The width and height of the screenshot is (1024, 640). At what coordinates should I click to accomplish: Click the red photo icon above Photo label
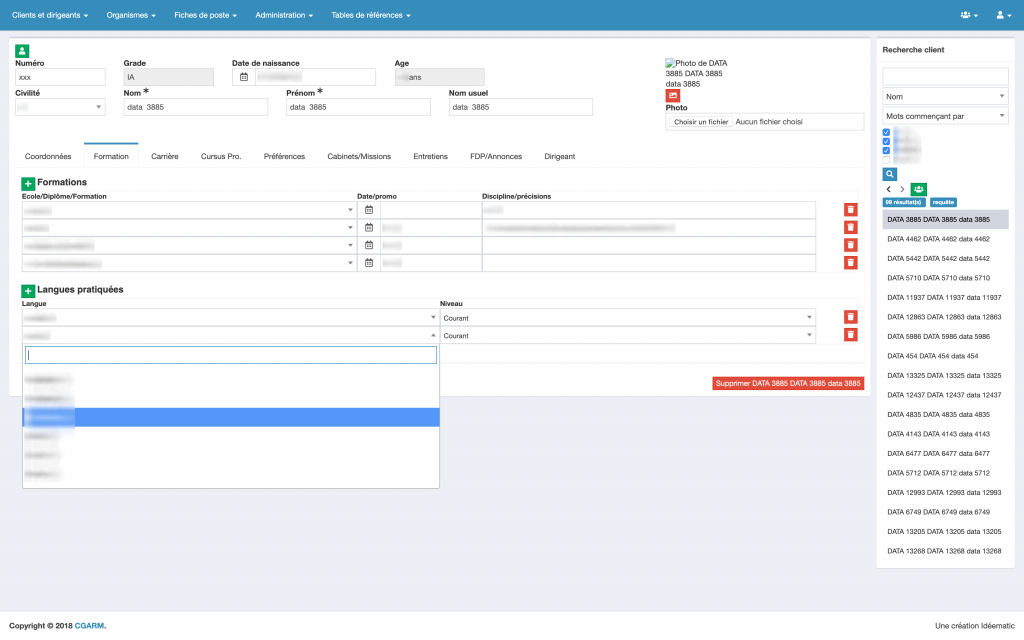click(x=673, y=95)
